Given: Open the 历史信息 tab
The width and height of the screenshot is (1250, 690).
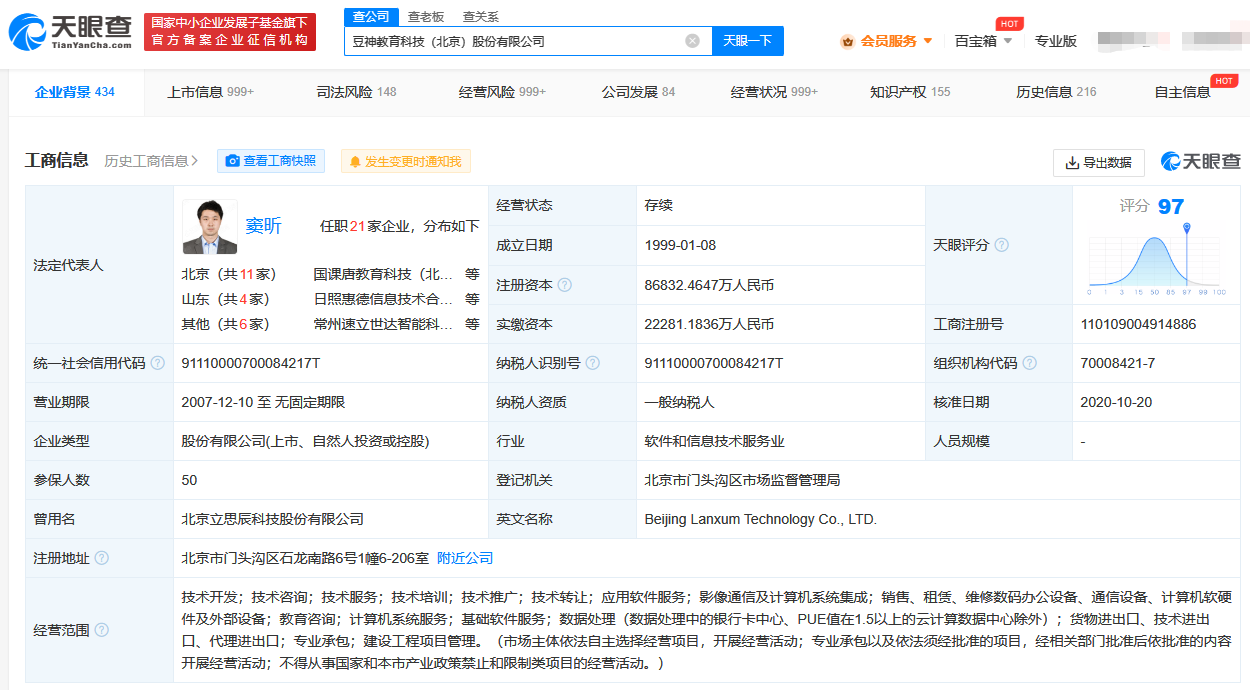Looking at the screenshot, I should (1056, 92).
